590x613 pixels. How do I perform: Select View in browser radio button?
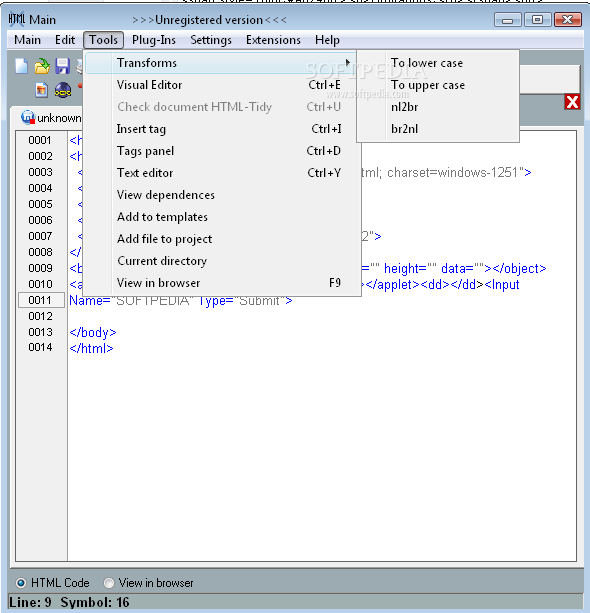109,583
